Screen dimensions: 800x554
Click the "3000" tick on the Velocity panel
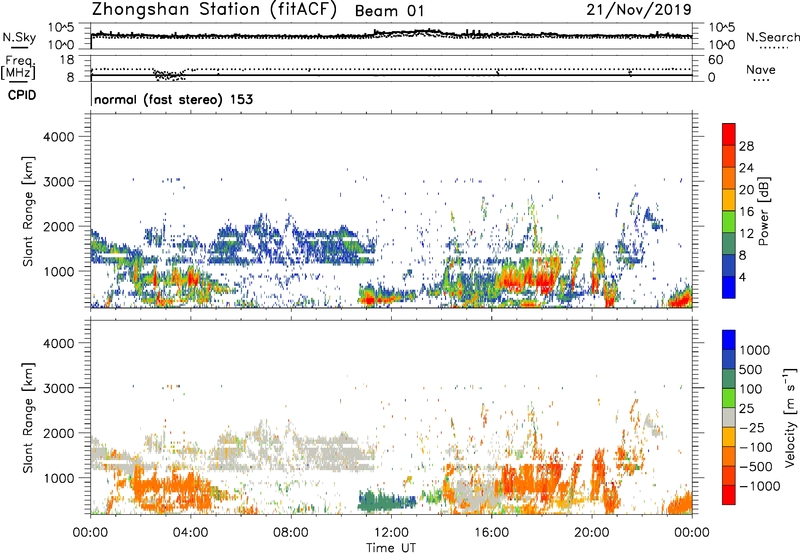[x=59, y=388]
